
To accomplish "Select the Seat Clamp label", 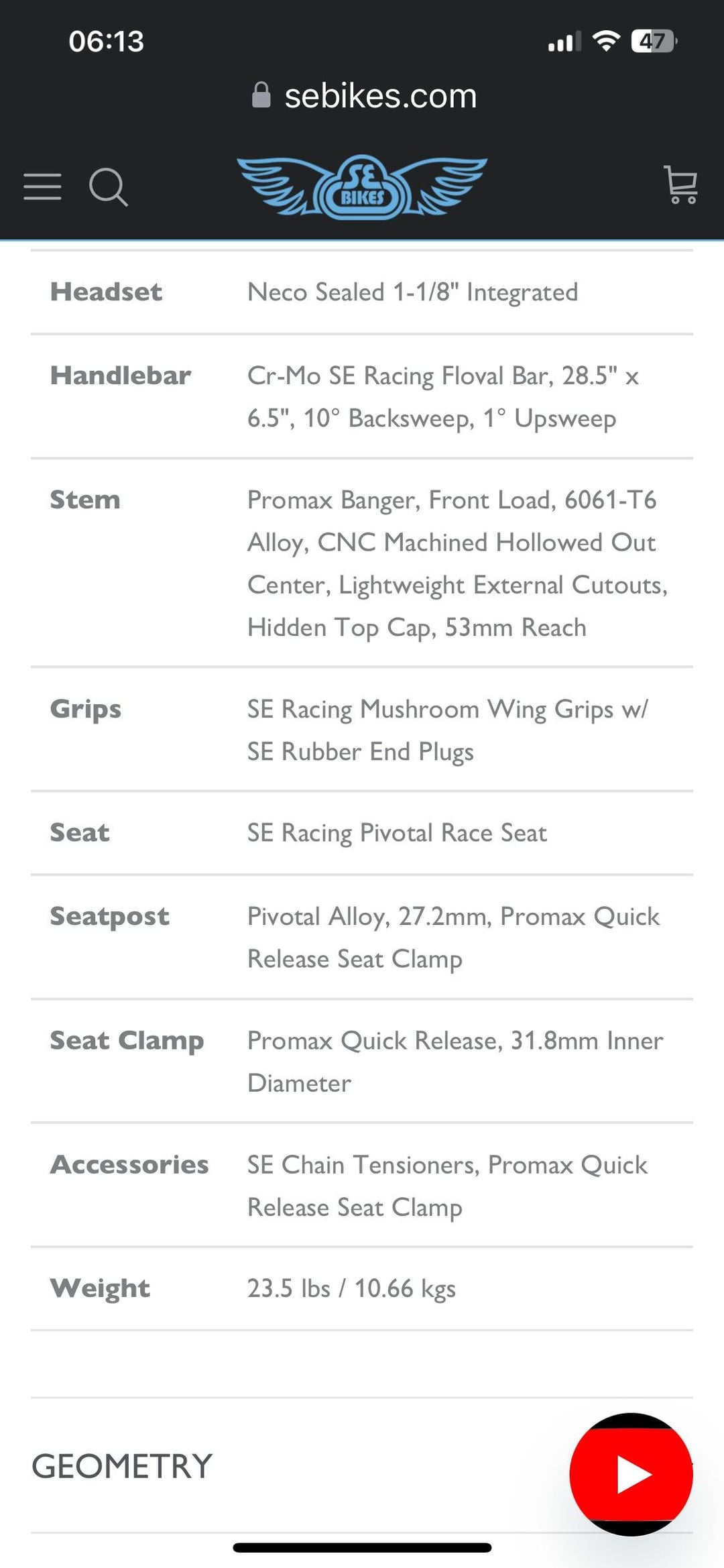I will [127, 1040].
